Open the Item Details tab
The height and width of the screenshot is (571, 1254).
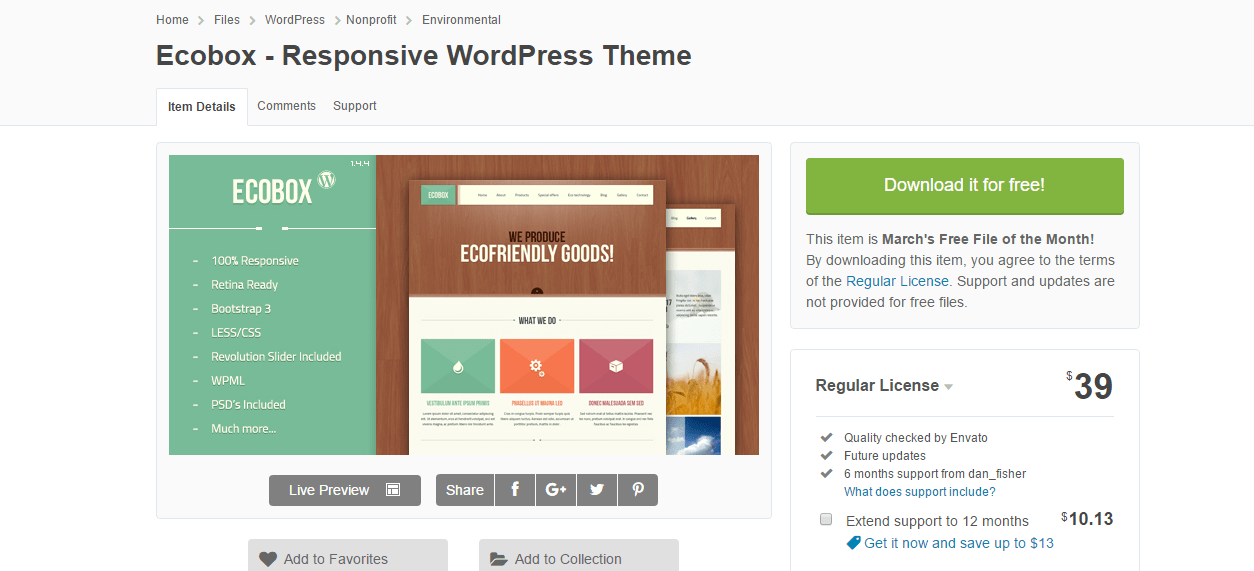[202, 107]
